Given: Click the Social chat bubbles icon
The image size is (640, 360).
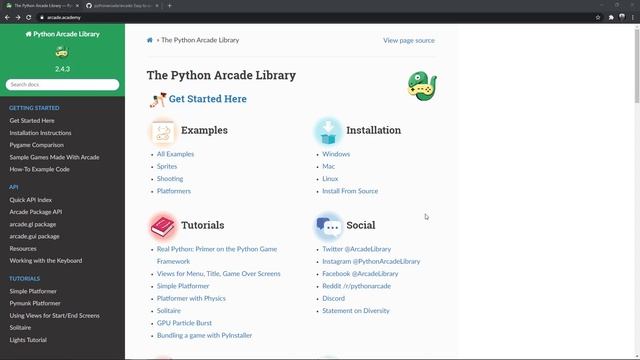Looking at the screenshot, I should pyautogui.click(x=328, y=226).
